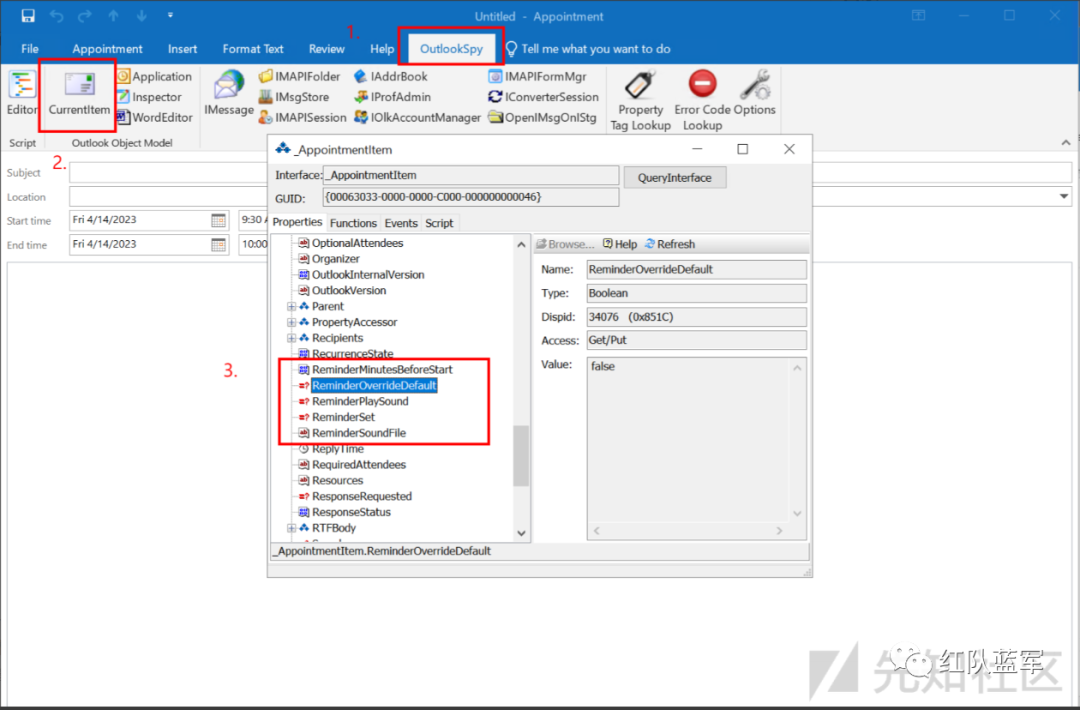Click the CurrentItem button
Image resolution: width=1080 pixels, height=710 pixels.
(x=79, y=94)
